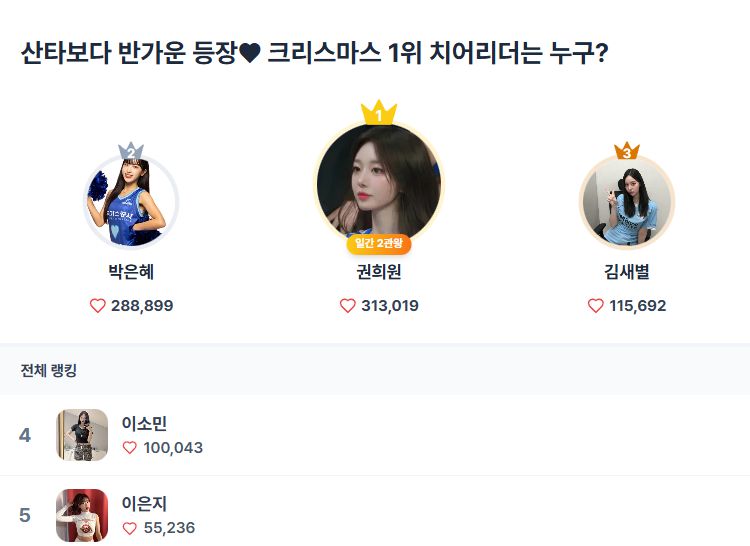The height and width of the screenshot is (546, 750).
Task: Open the third-place profile photo
Action: [x=627, y=203]
